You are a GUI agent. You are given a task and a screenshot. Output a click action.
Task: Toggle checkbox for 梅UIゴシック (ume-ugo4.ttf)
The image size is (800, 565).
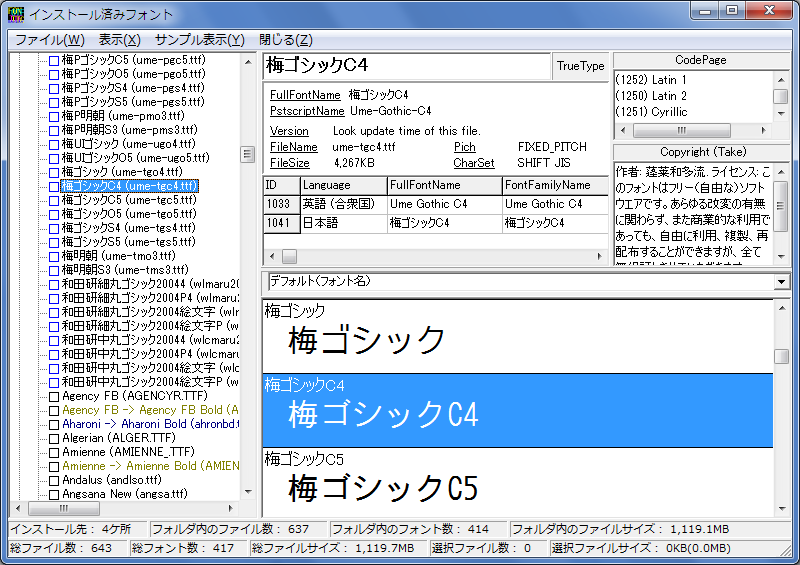54,144
